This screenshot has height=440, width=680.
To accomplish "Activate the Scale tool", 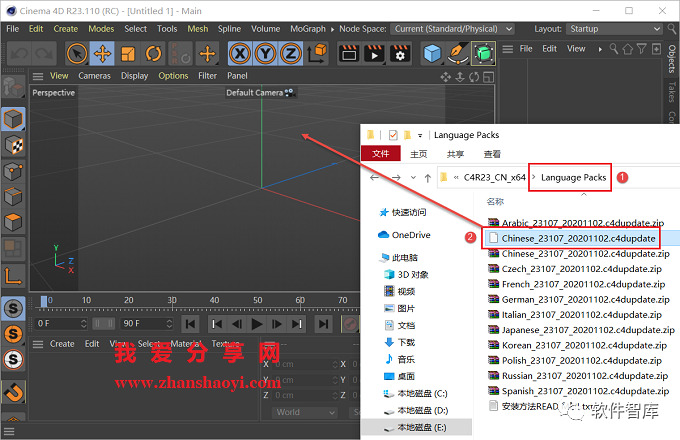I will pyautogui.click(x=128, y=54).
